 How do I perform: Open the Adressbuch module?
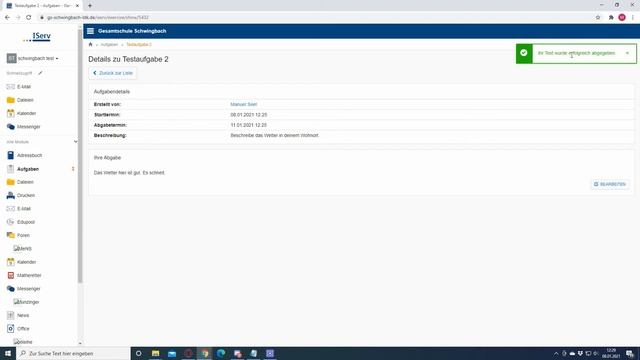(x=29, y=156)
